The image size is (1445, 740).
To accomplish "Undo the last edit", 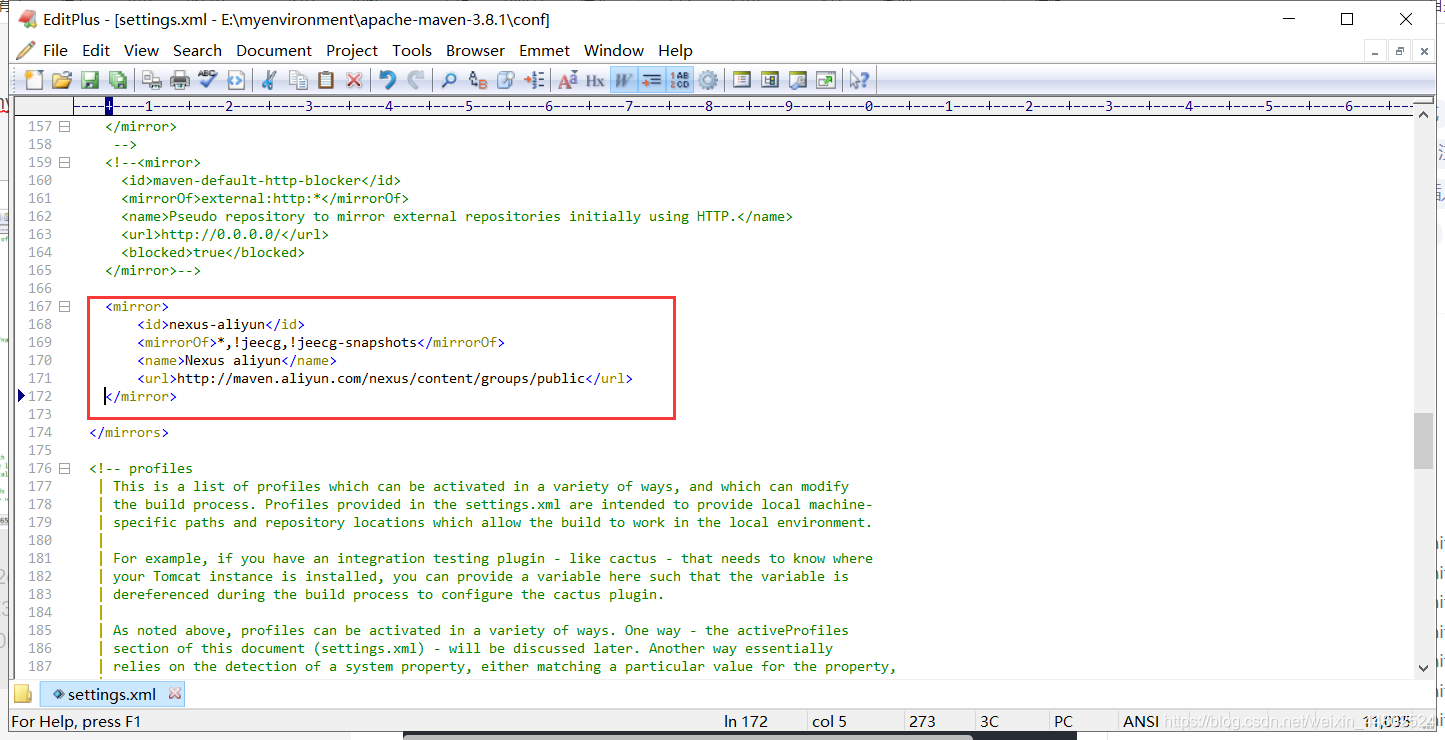I will 388,80.
